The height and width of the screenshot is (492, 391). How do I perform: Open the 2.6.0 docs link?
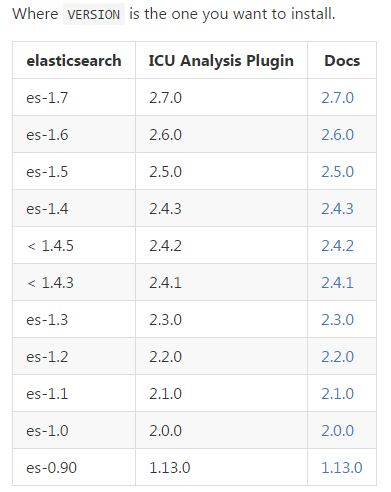[337, 135]
